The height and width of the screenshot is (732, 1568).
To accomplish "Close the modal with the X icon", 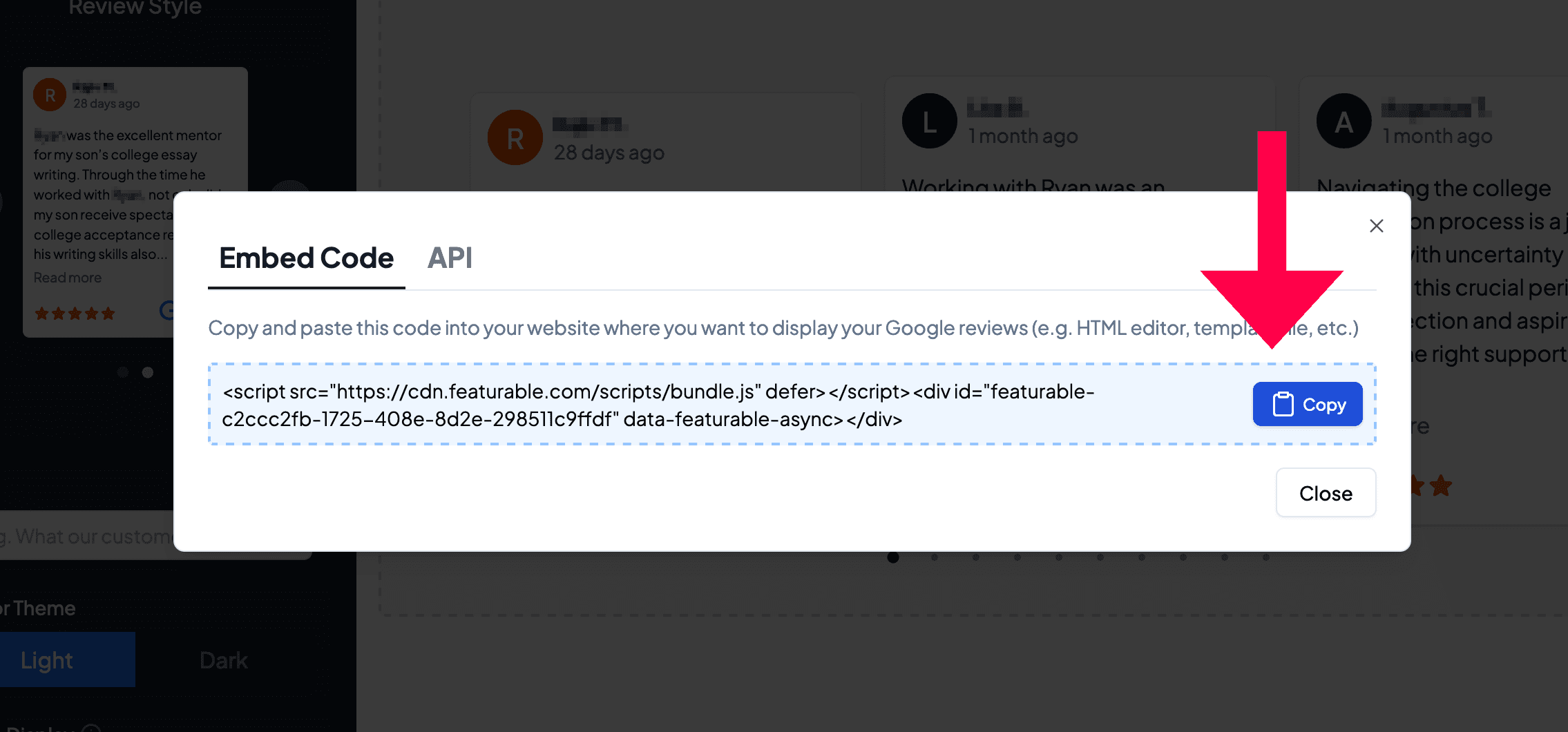I will point(1376,226).
